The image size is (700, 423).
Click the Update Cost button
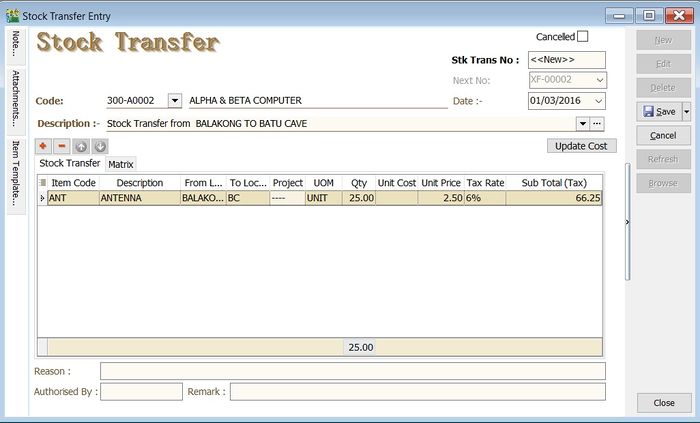[582, 146]
